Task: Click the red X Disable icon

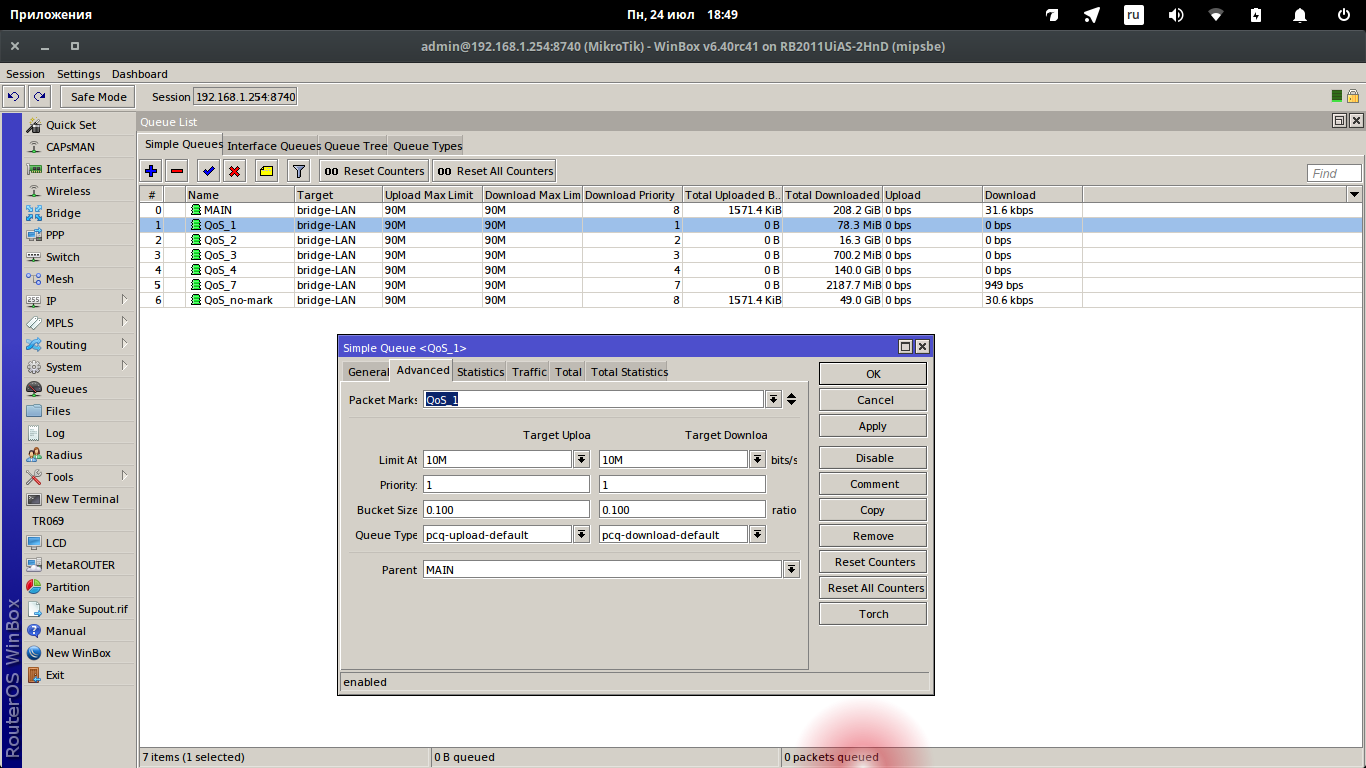Action: pos(234,171)
